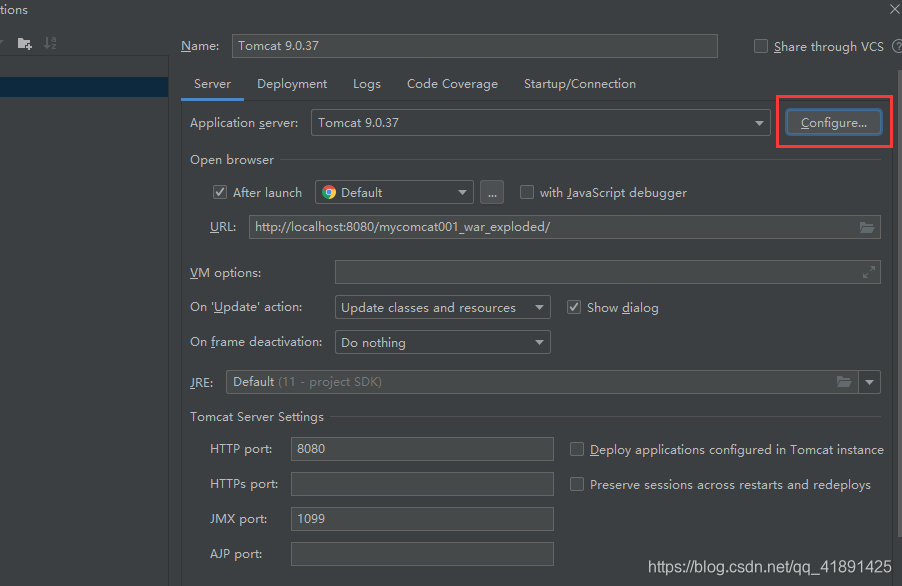Click the JRE browse folder icon
902x586 pixels.
(844, 382)
